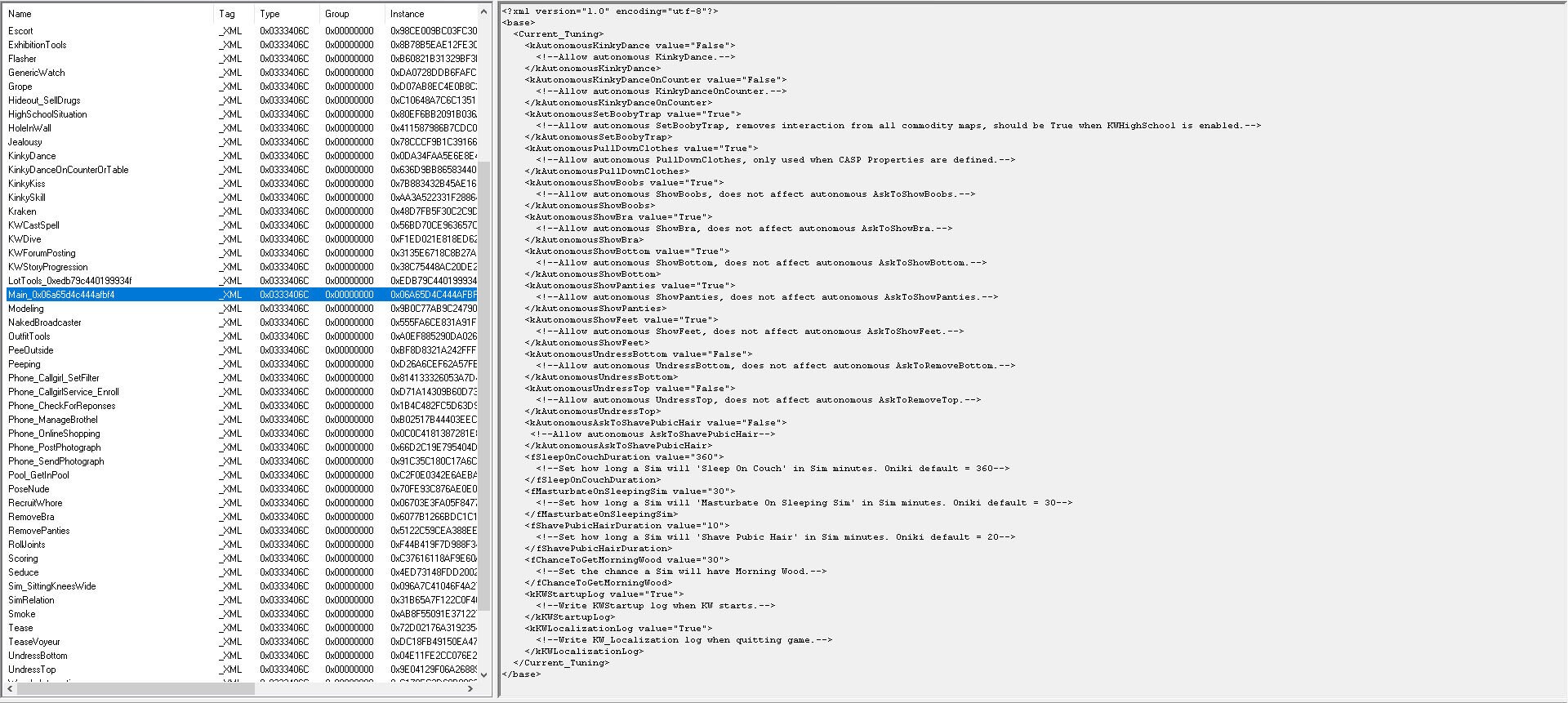Select the Kraken resource row
This screenshot has width=1568, height=703.
tap(242, 211)
